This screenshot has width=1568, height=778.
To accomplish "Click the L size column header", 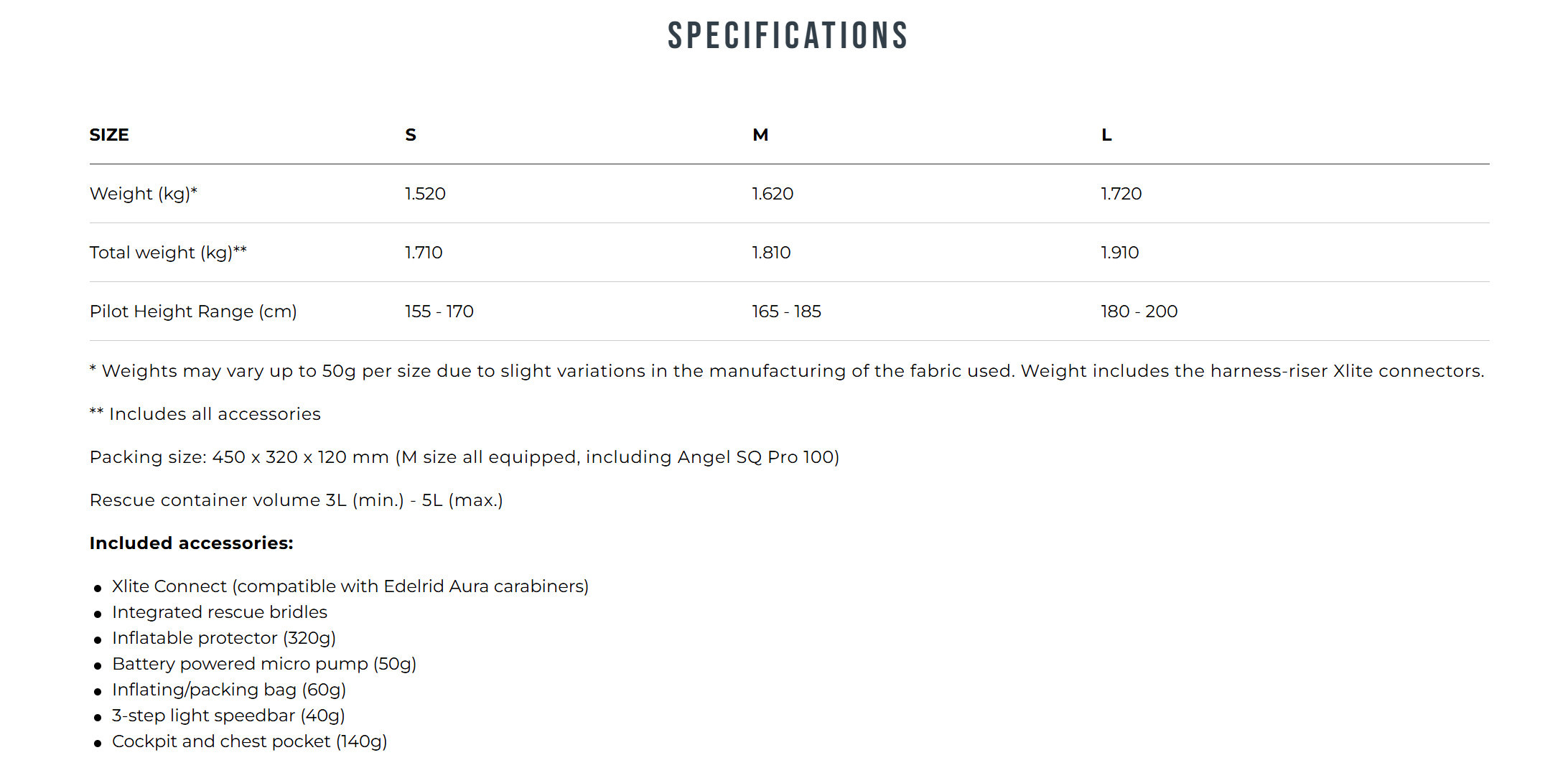I will (1106, 135).
